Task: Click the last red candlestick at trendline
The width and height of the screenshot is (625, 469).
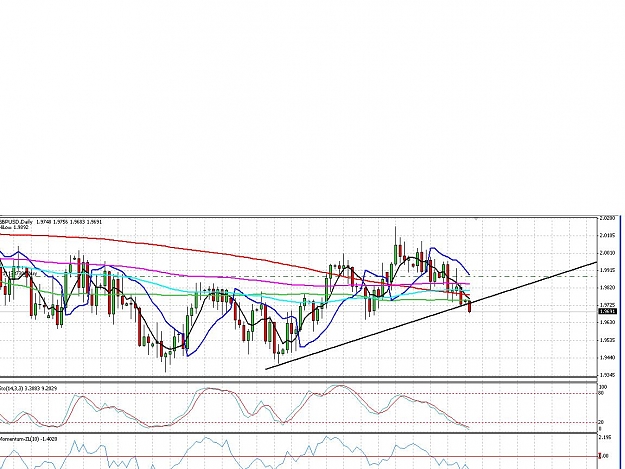Action: tap(470, 306)
